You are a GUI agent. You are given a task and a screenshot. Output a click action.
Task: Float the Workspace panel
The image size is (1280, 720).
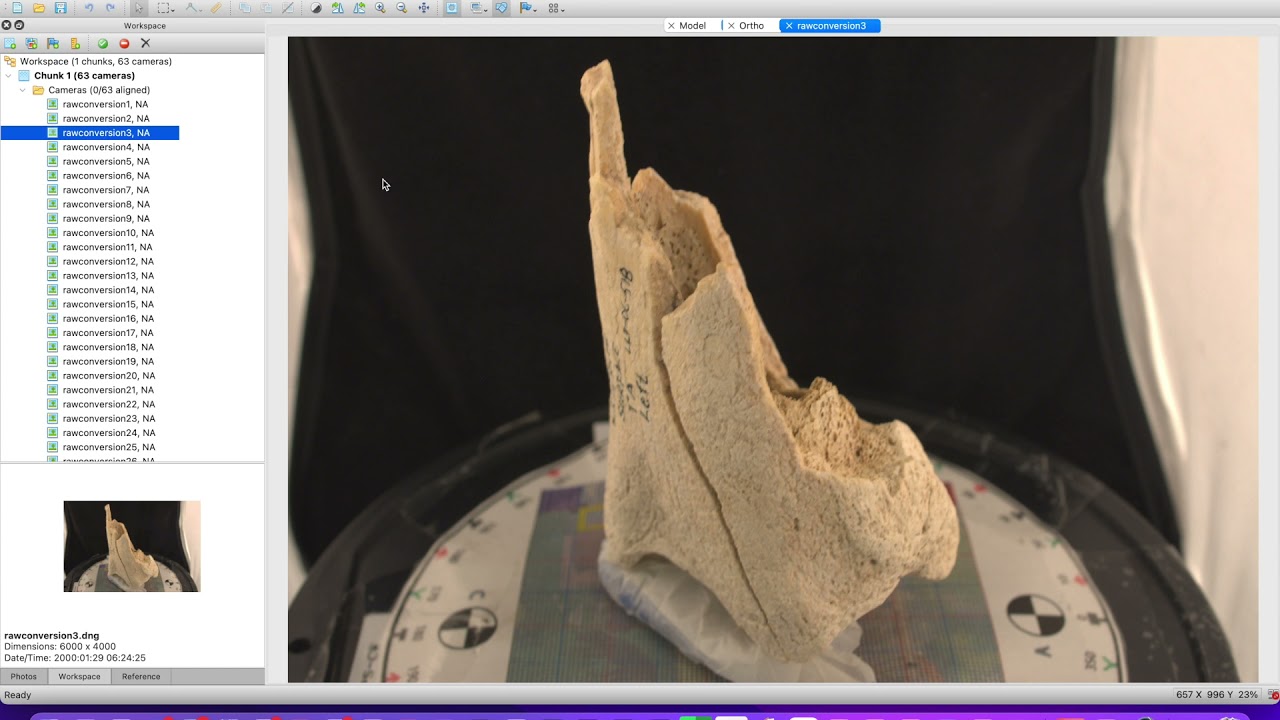(18, 25)
